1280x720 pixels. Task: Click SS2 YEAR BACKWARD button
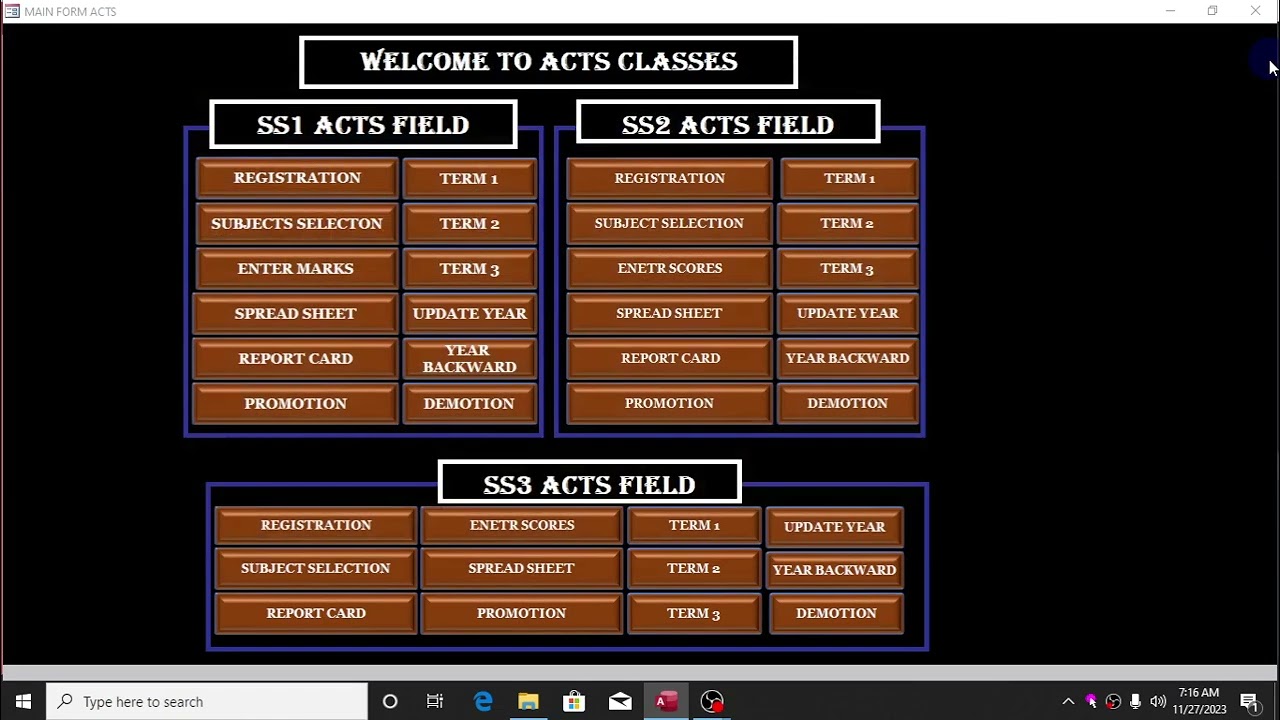pyautogui.click(x=848, y=358)
